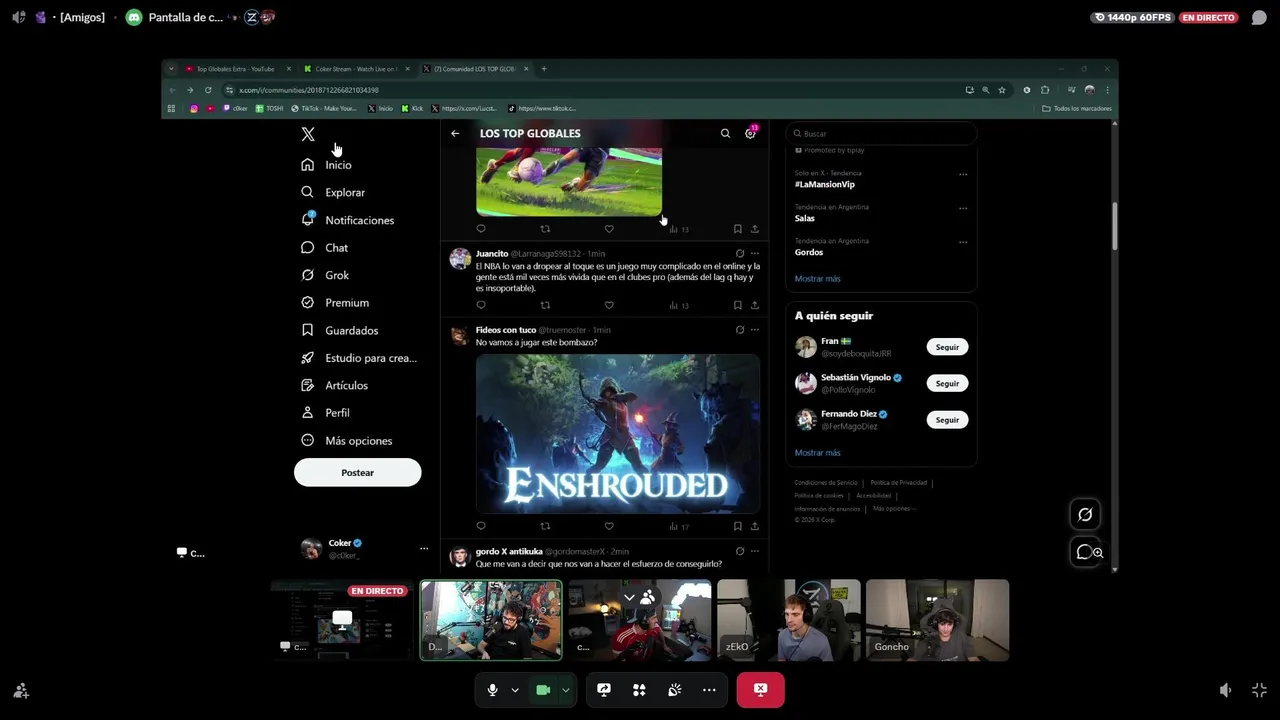
Task: Click the X logo in sidebar
Action: tap(308, 134)
